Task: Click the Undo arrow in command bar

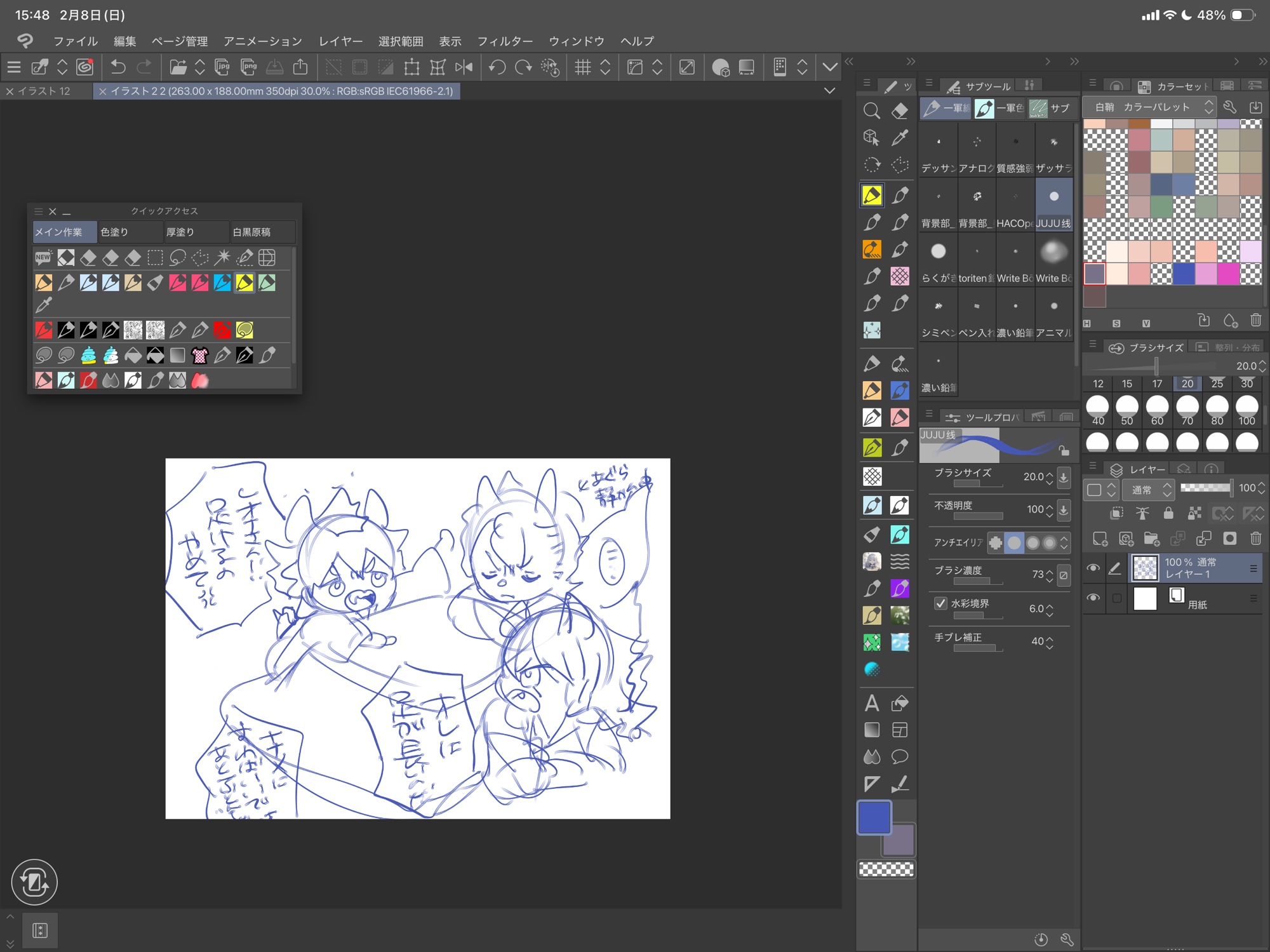Action: [x=118, y=67]
